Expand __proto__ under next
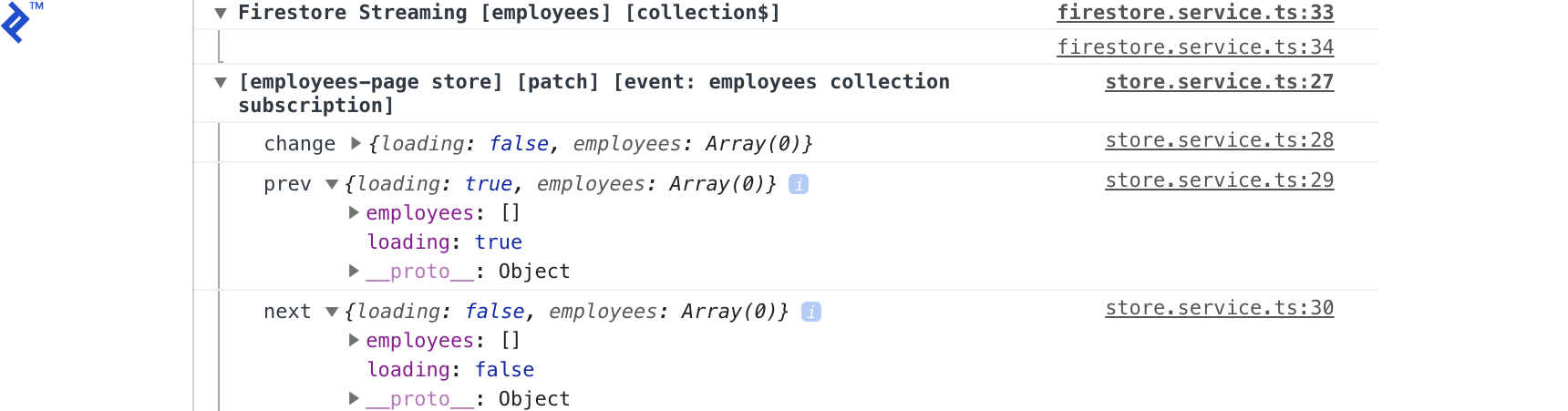Image resolution: width=1568 pixels, height=411 pixels. (354, 398)
